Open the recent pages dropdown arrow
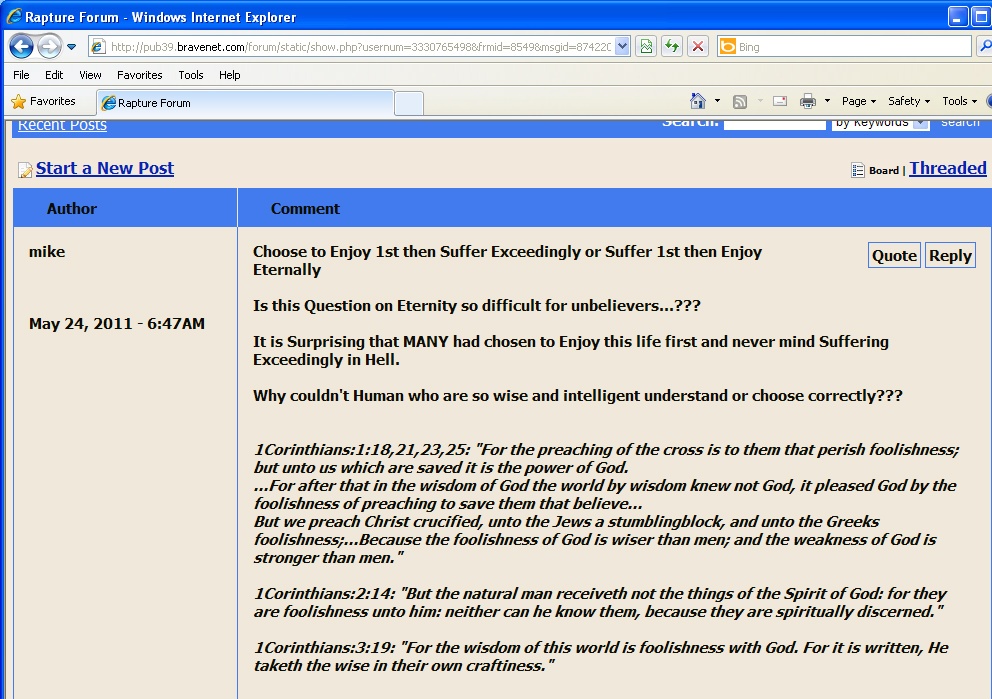Image resolution: width=992 pixels, height=699 pixels. (x=71, y=47)
